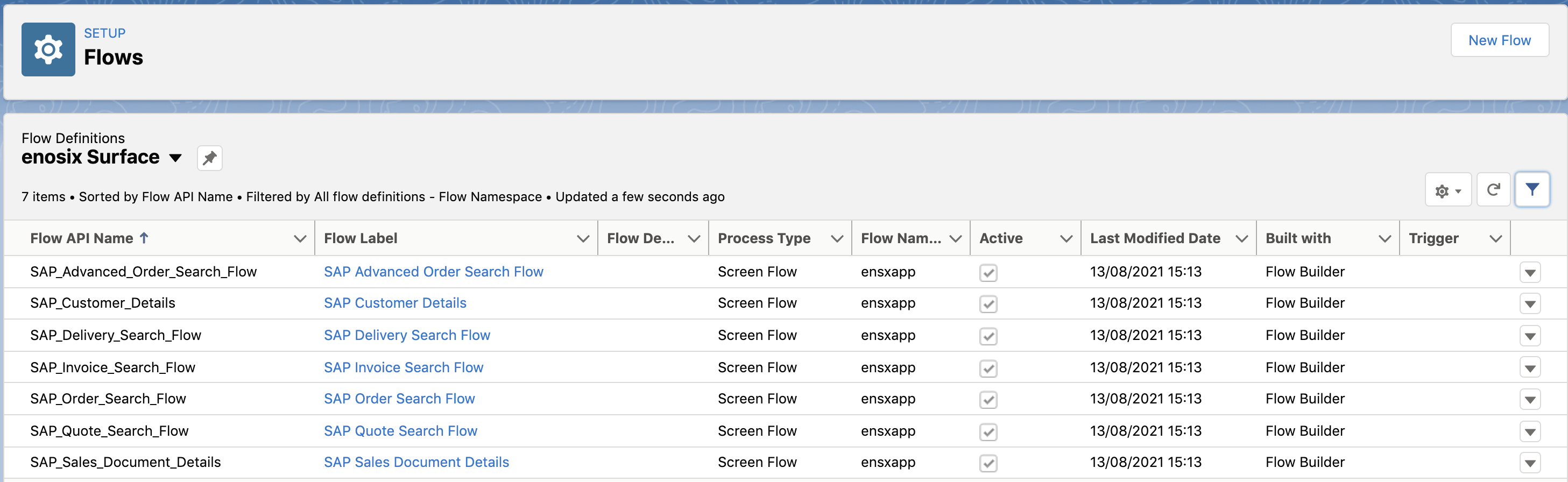Image resolution: width=1568 pixels, height=482 pixels.
Task: Open the enosix Surface list view picker
Action: tap(175, 158)
